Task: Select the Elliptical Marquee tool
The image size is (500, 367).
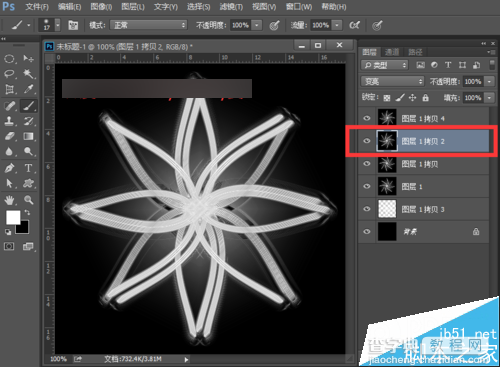Action: pos(9,59)
